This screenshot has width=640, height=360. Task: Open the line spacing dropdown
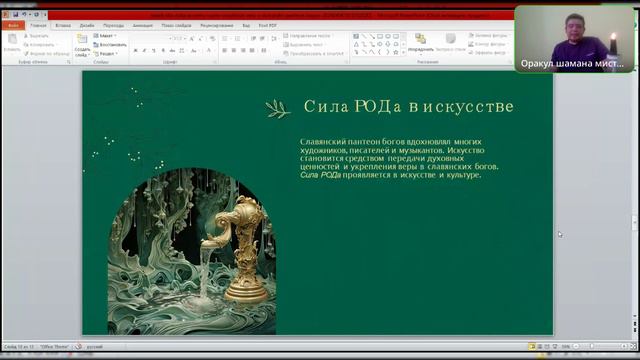(x=274, y=39)
